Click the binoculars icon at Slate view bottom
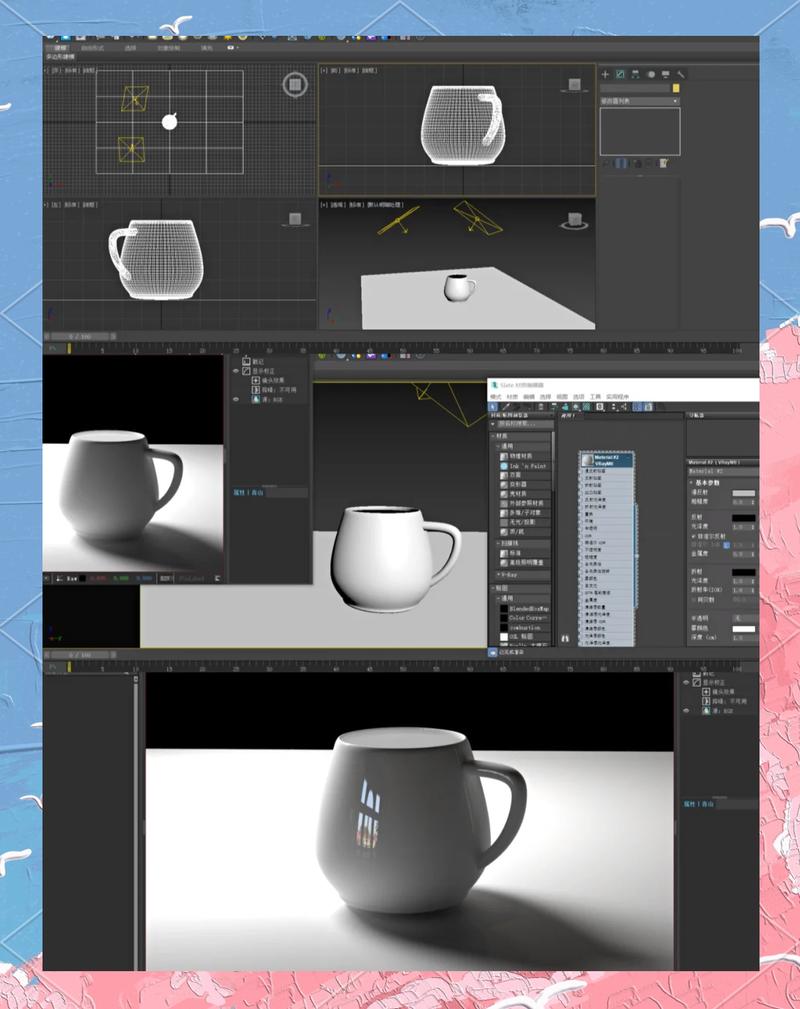 pyautogui.click(x=565, y=638)
